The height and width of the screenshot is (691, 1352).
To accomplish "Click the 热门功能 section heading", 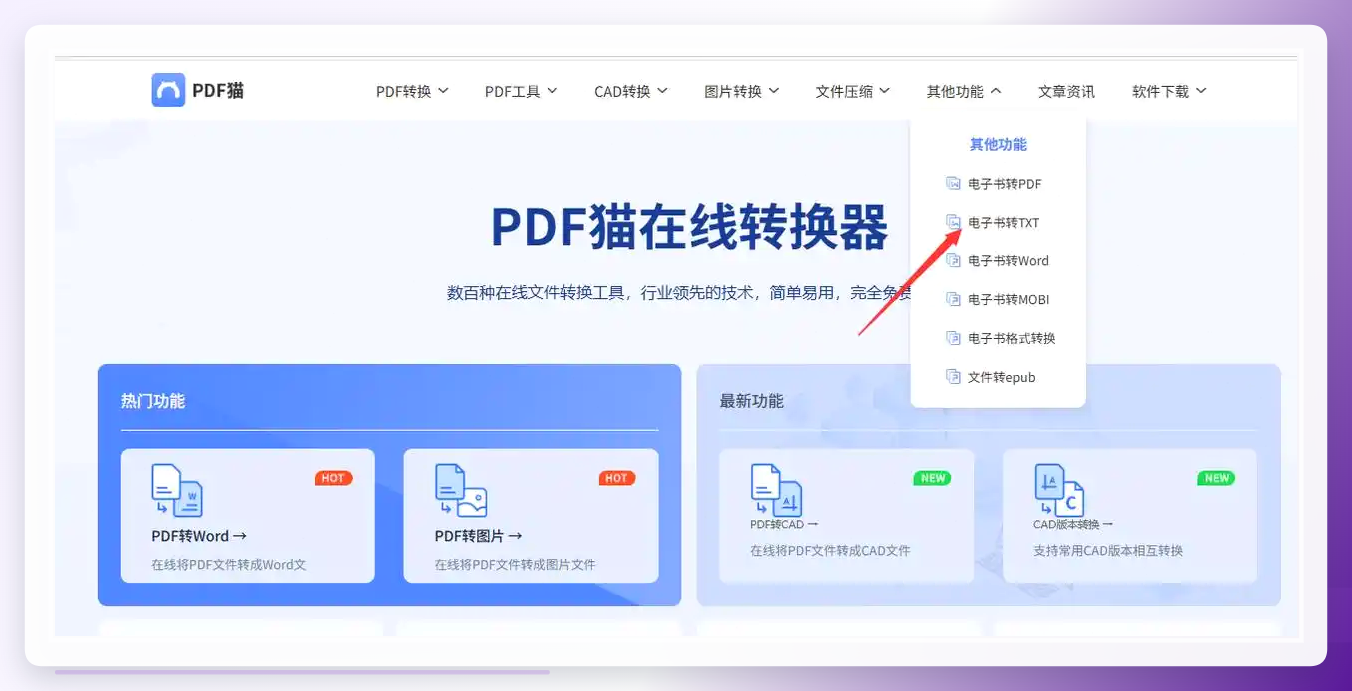I will coord(153,401).
